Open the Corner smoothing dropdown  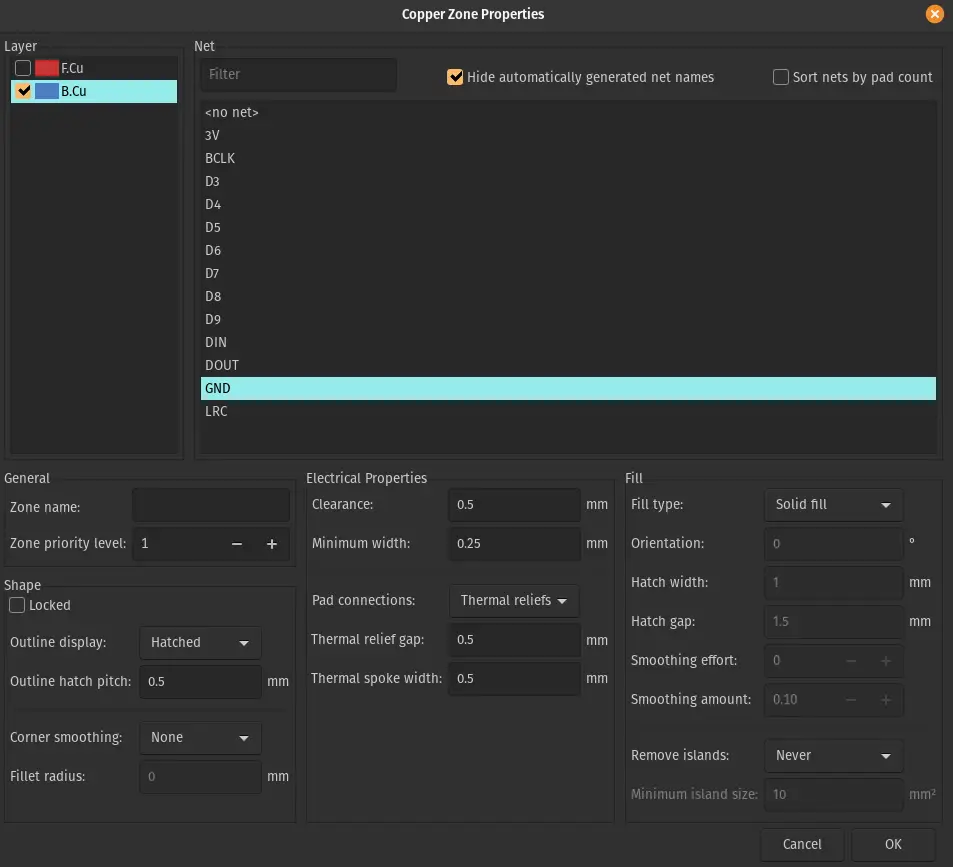200,738
